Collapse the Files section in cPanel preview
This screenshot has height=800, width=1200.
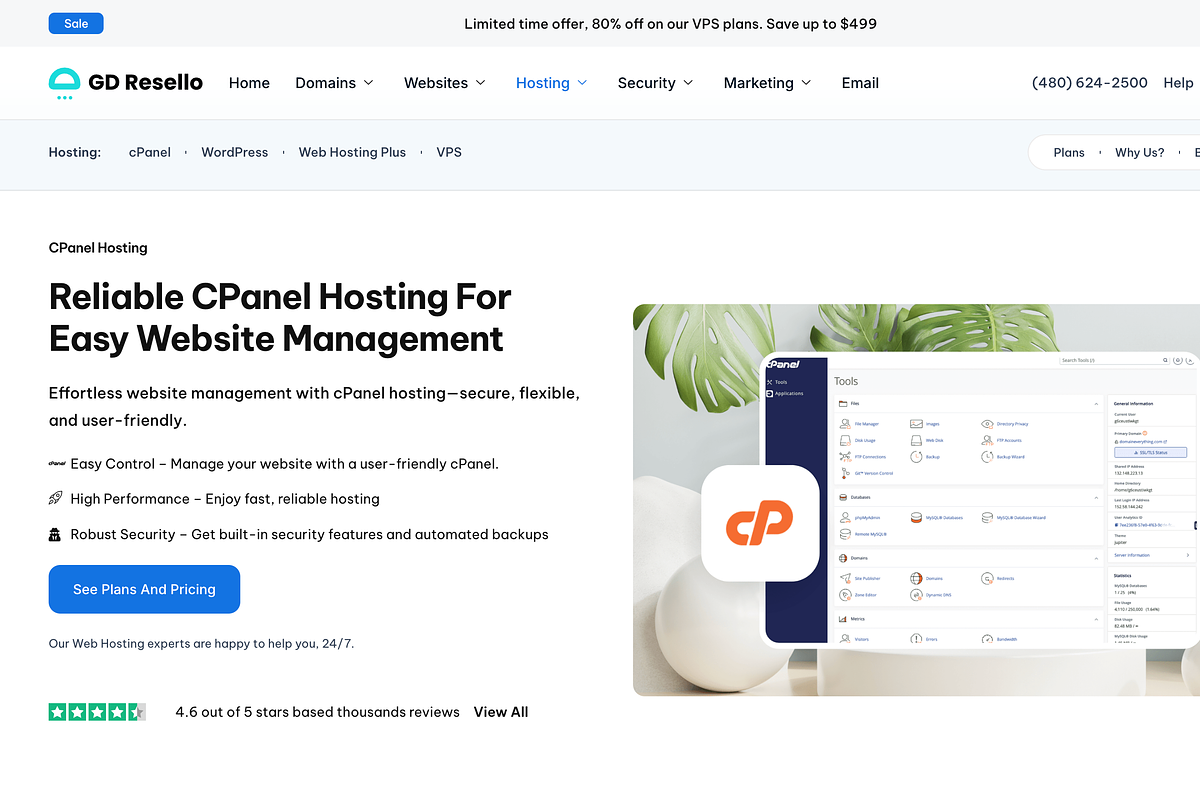pos(1096,403)
